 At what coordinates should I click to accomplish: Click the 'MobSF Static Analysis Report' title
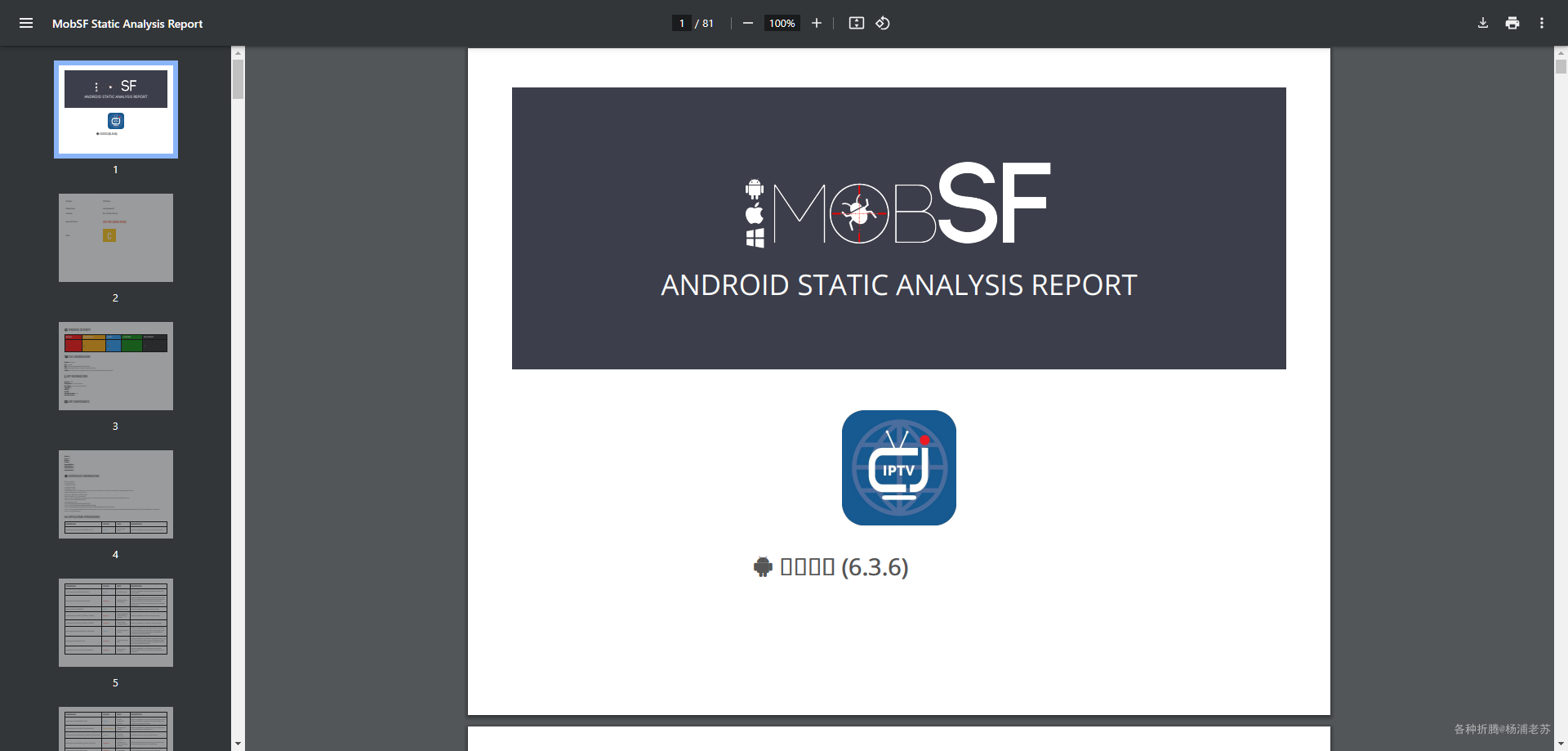127,24
